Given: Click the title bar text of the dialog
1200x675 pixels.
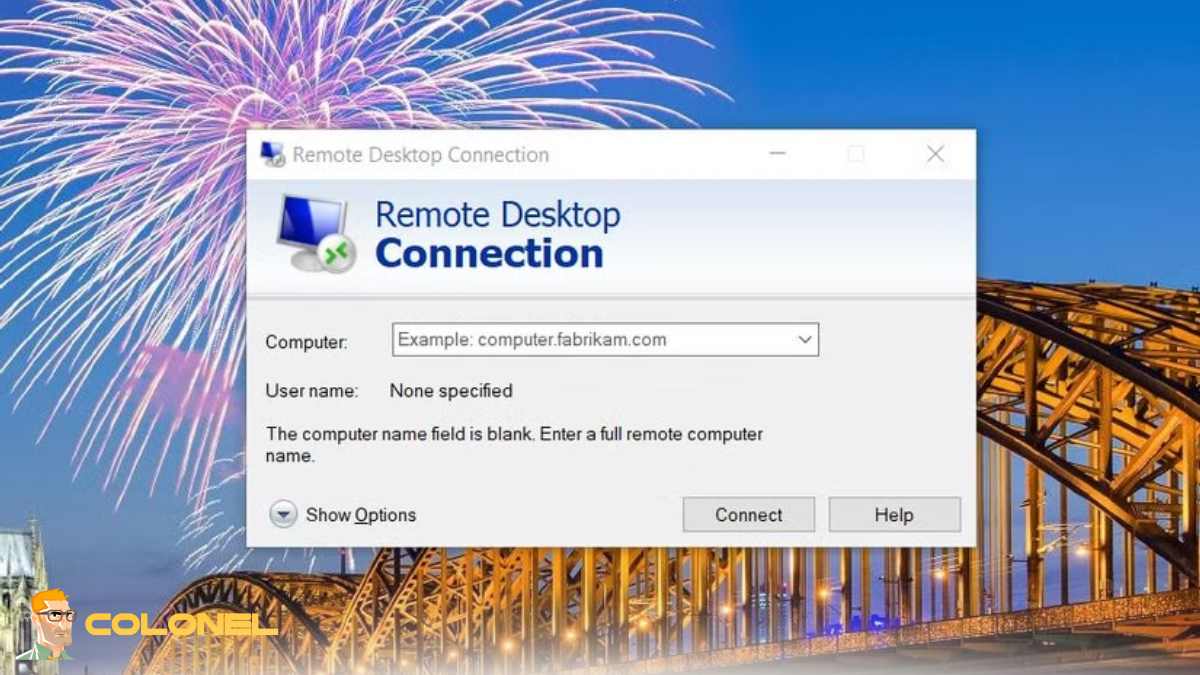Looking at the screenshot, I should point(420,154).
